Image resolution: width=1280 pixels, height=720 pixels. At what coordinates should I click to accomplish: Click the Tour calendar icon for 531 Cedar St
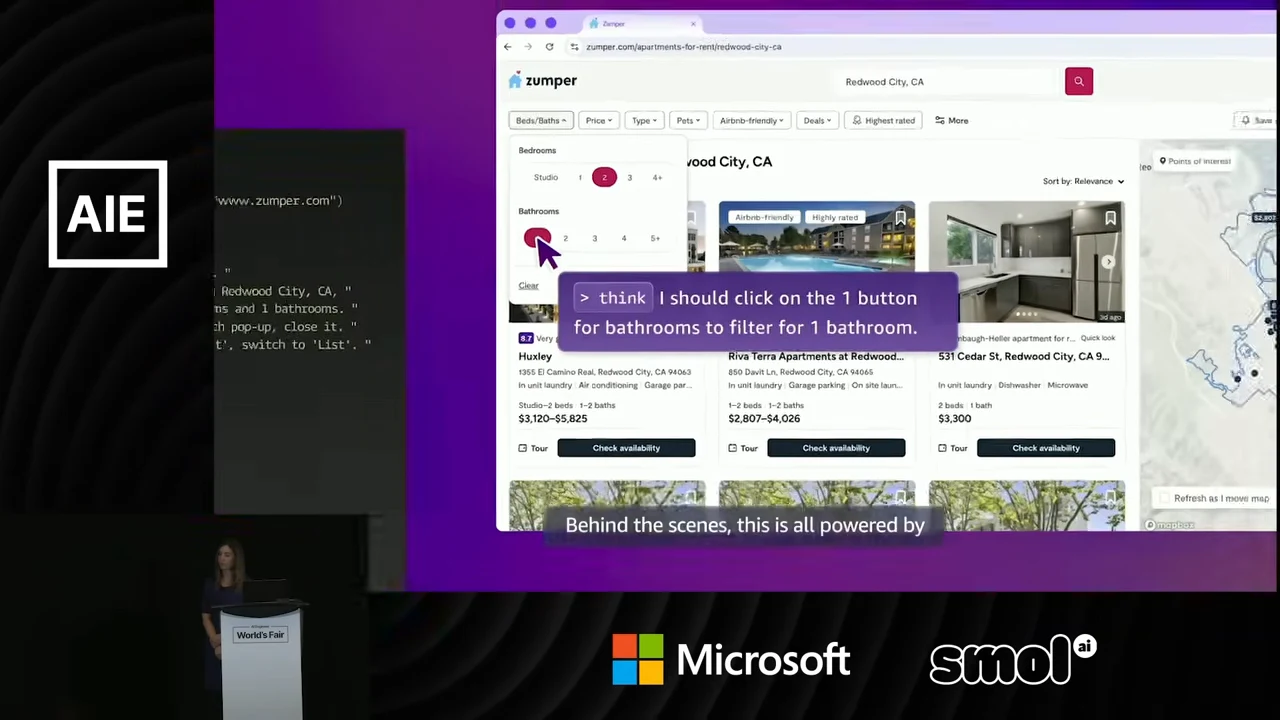(942, 448)
